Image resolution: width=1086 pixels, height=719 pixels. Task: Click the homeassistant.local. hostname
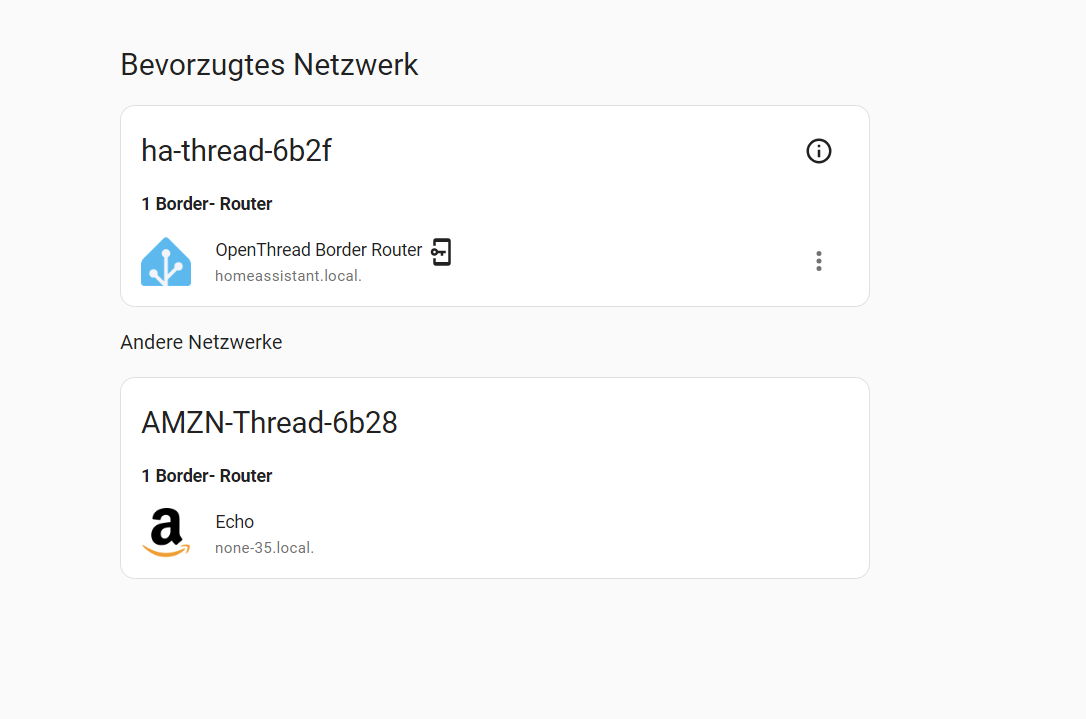(288, 276)
